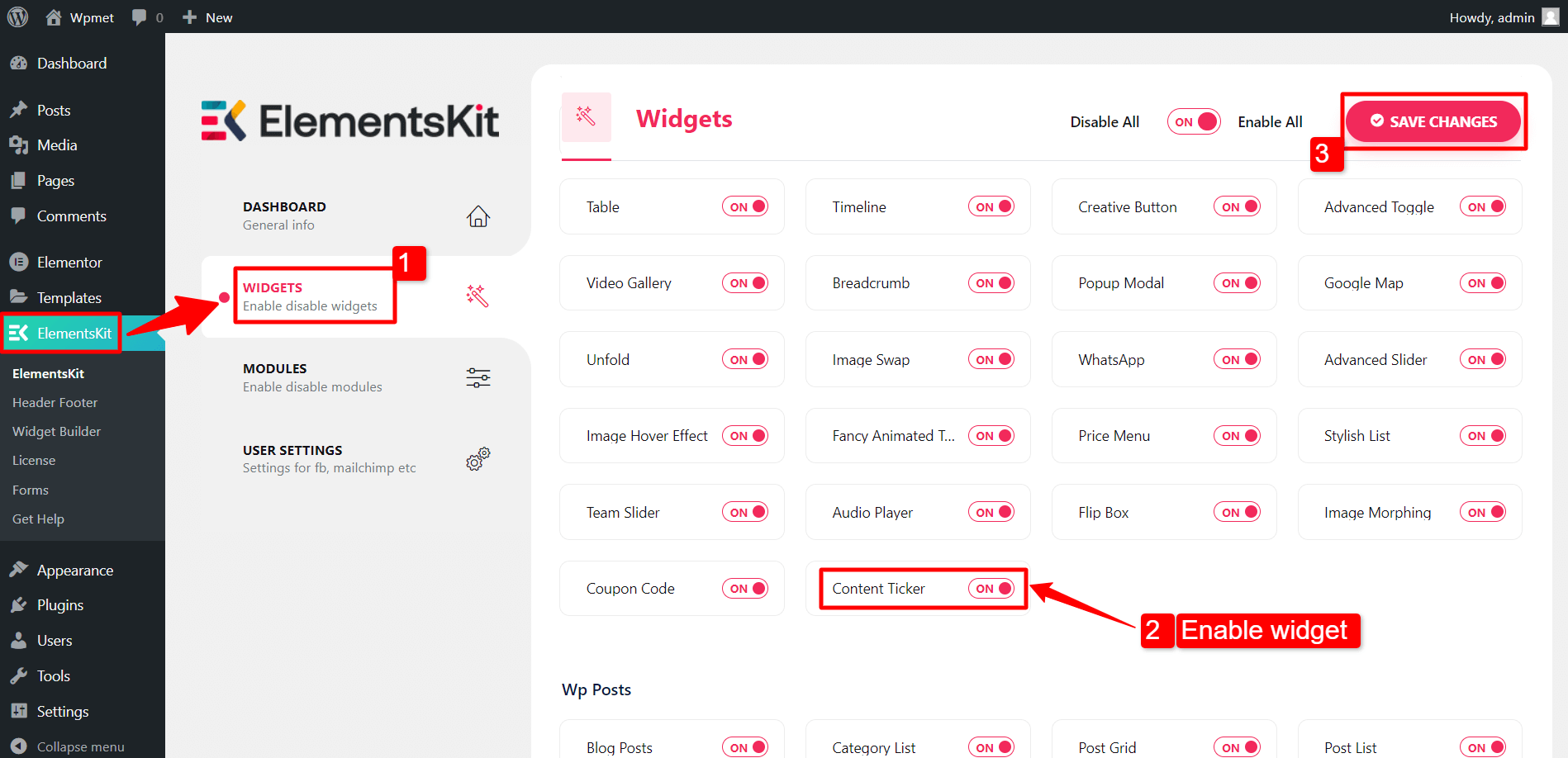Click the Elementor icon in sidebar
The height and width of the screenshot is (758, 1568).
pos(19,262)
